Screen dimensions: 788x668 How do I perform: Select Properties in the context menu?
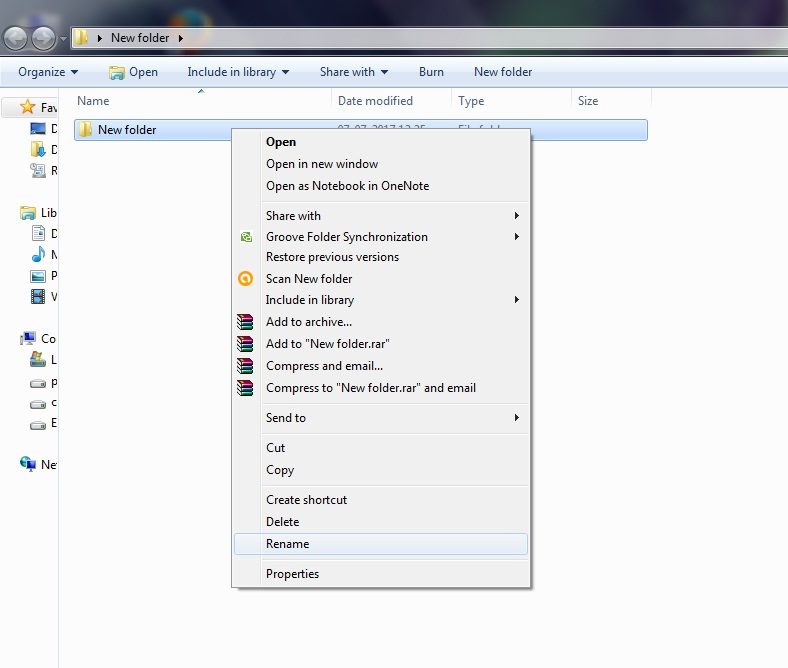pyautogui.click(x=292, y=574)
